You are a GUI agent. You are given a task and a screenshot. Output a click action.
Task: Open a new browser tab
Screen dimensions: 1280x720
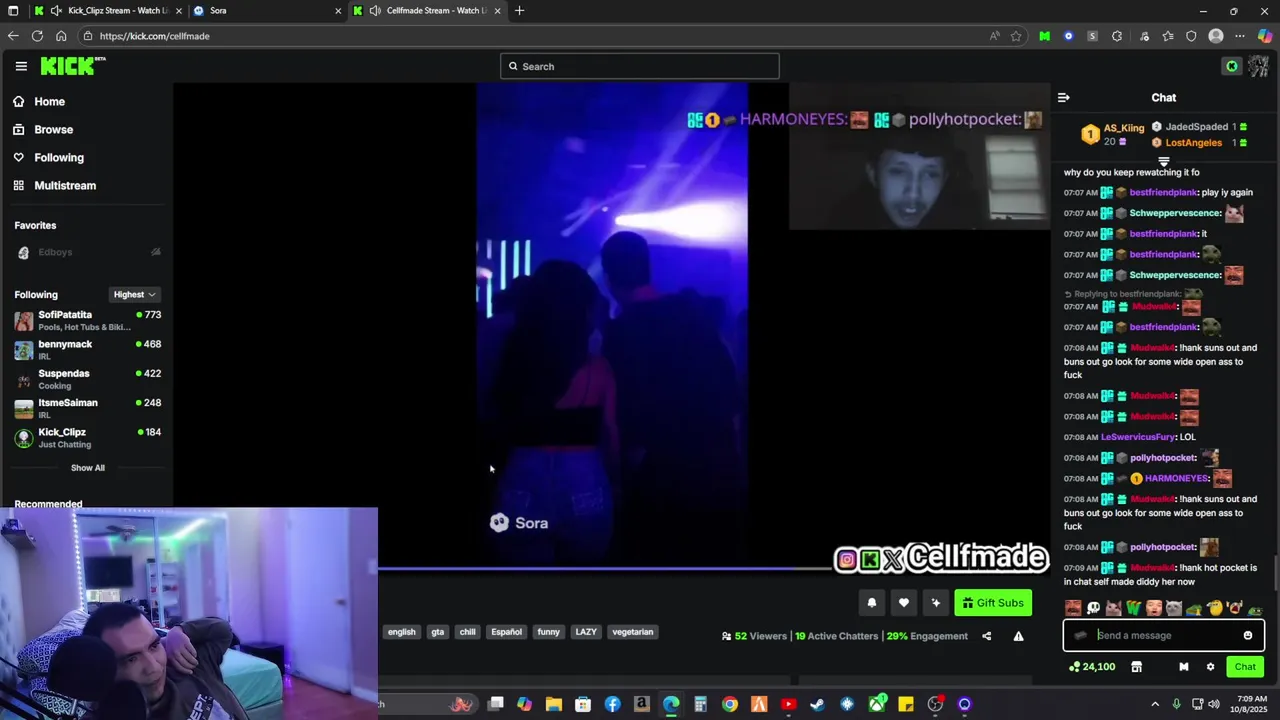(x=519, y=11)
